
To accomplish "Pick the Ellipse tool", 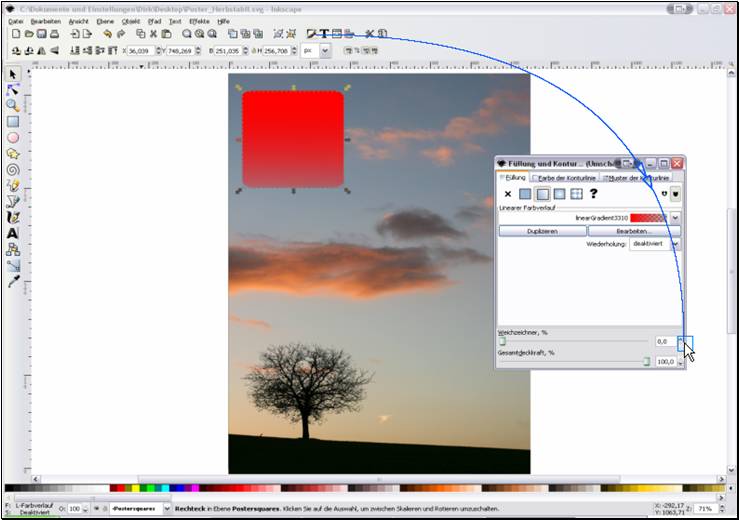I will pyautogui.click(x=13, y=138).
